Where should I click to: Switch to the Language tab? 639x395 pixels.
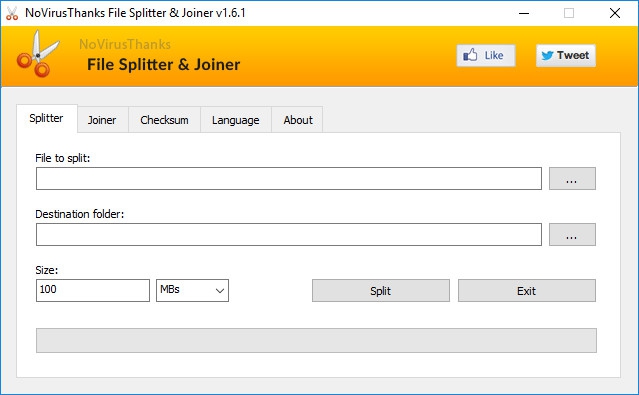point(236,120)
